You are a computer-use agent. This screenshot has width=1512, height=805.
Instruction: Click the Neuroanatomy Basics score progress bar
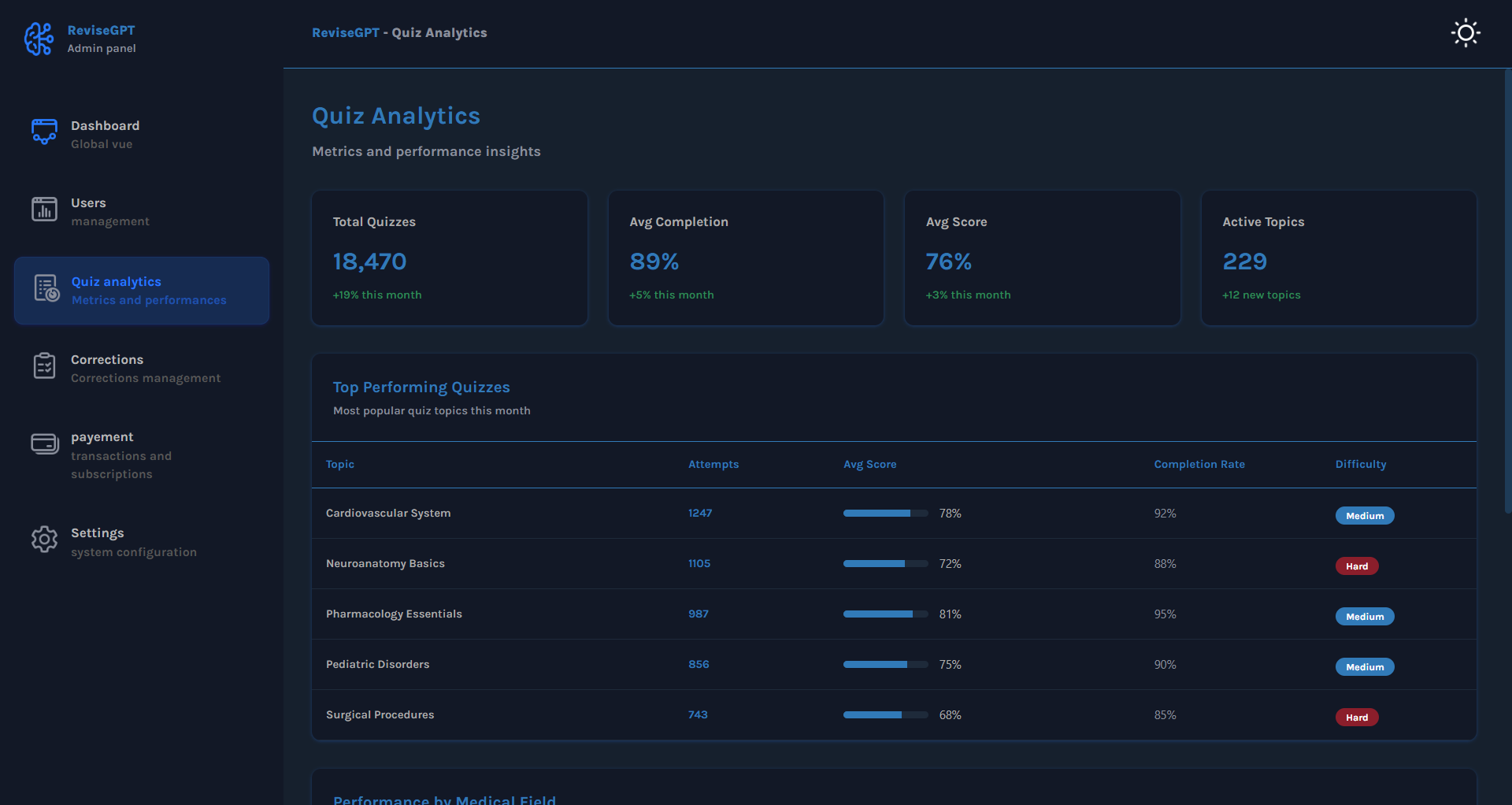[x=886, y=564]
